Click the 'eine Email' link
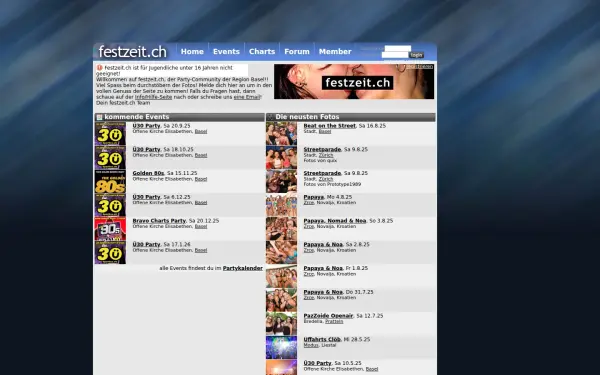Viewport: 600px width, 375px height. click(x=247, y=97)
